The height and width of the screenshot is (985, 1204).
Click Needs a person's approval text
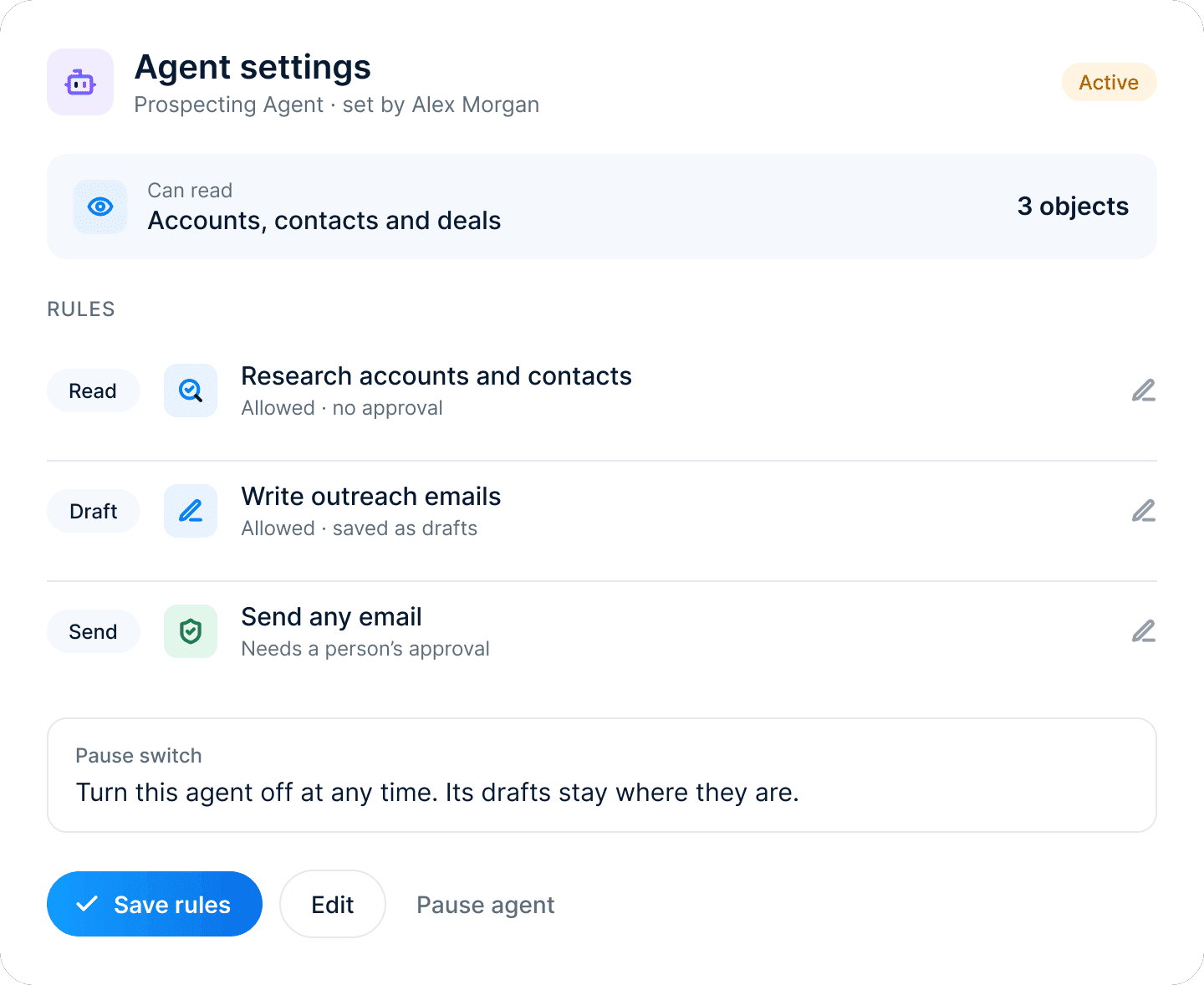(x=365, y=649)
